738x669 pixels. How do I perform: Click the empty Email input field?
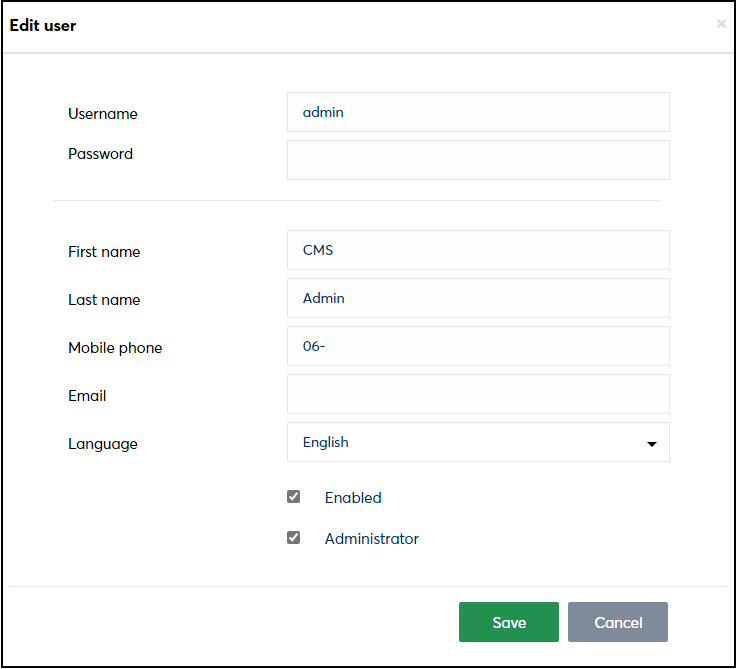[x=478, y=394]
